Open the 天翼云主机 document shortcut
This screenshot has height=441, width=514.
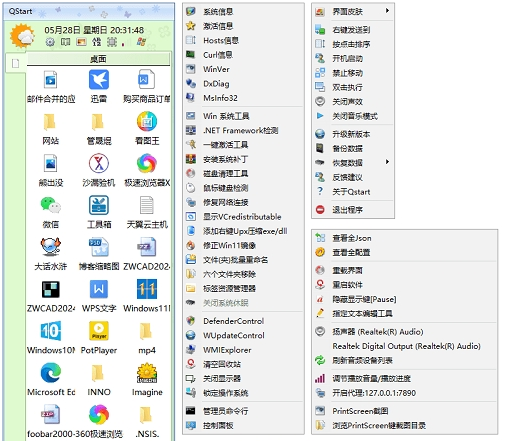[147, 212]
